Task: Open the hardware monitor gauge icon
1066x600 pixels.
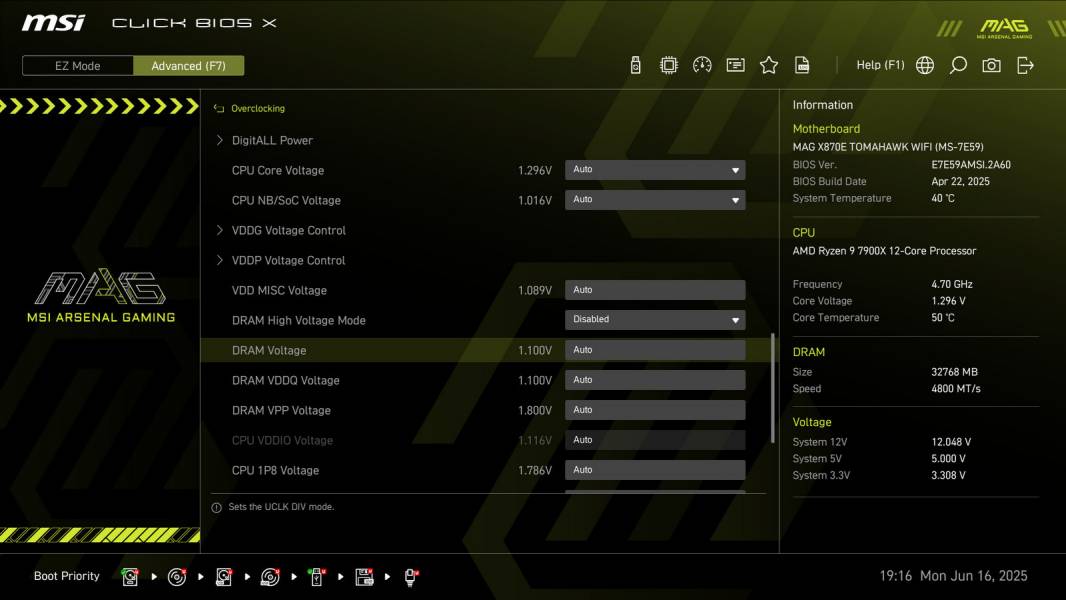Action: click(702, 65)
